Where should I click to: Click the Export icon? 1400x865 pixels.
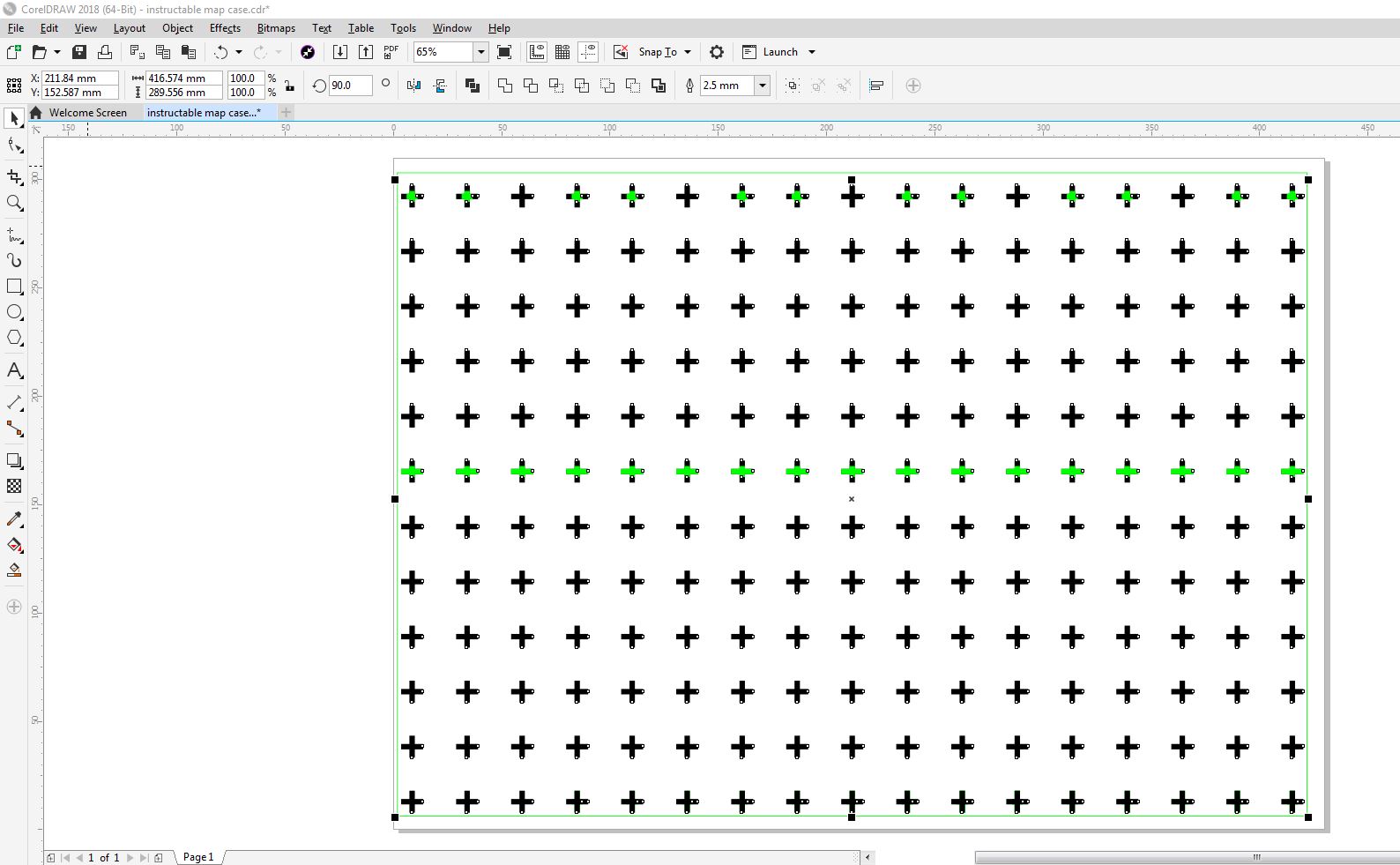coord(365,52)
